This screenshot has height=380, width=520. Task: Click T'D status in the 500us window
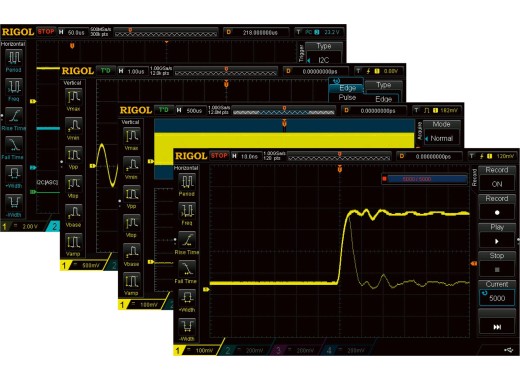pyautogui.click(x=163, y=110)
